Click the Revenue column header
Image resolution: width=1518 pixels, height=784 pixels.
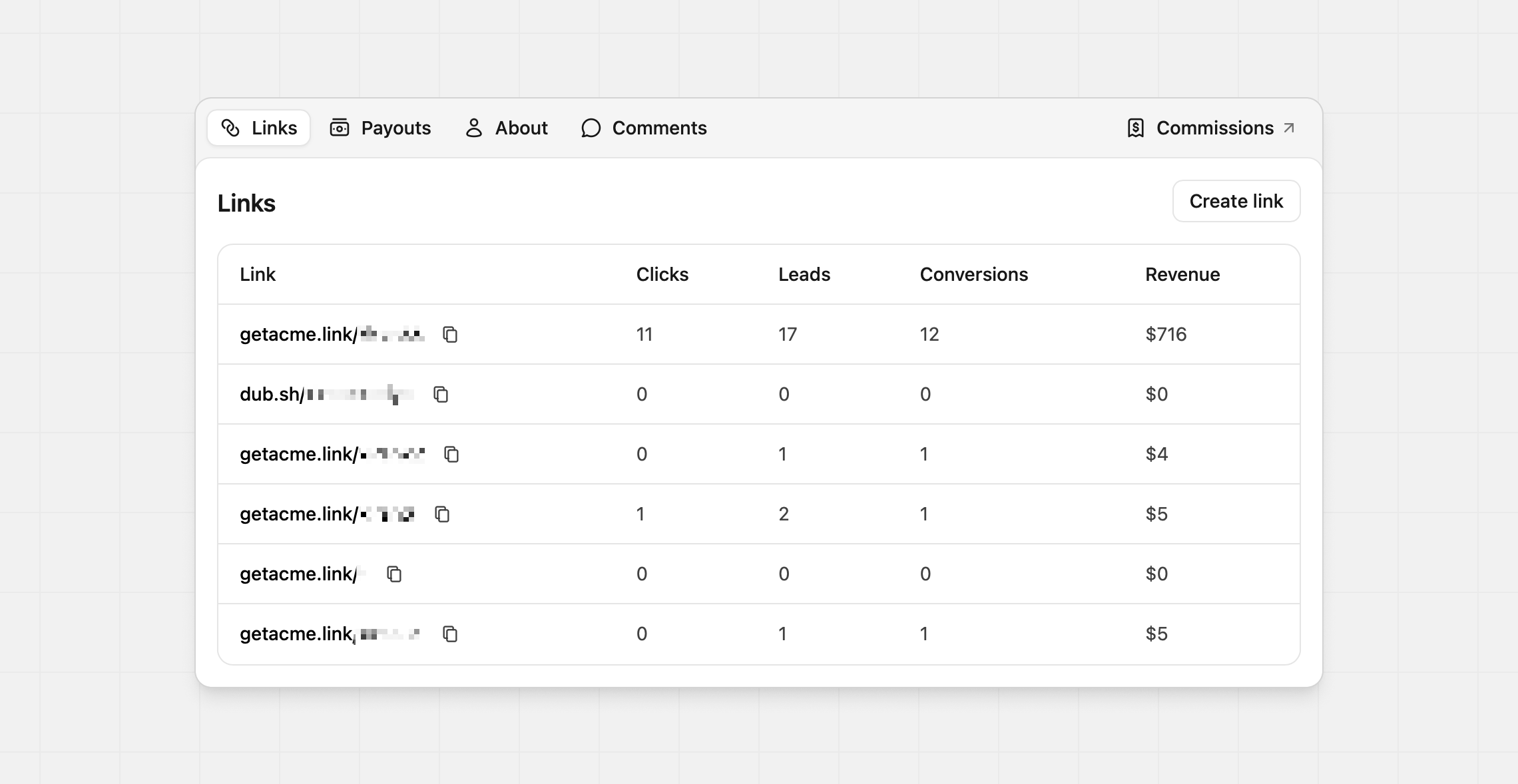point(1182,274)
